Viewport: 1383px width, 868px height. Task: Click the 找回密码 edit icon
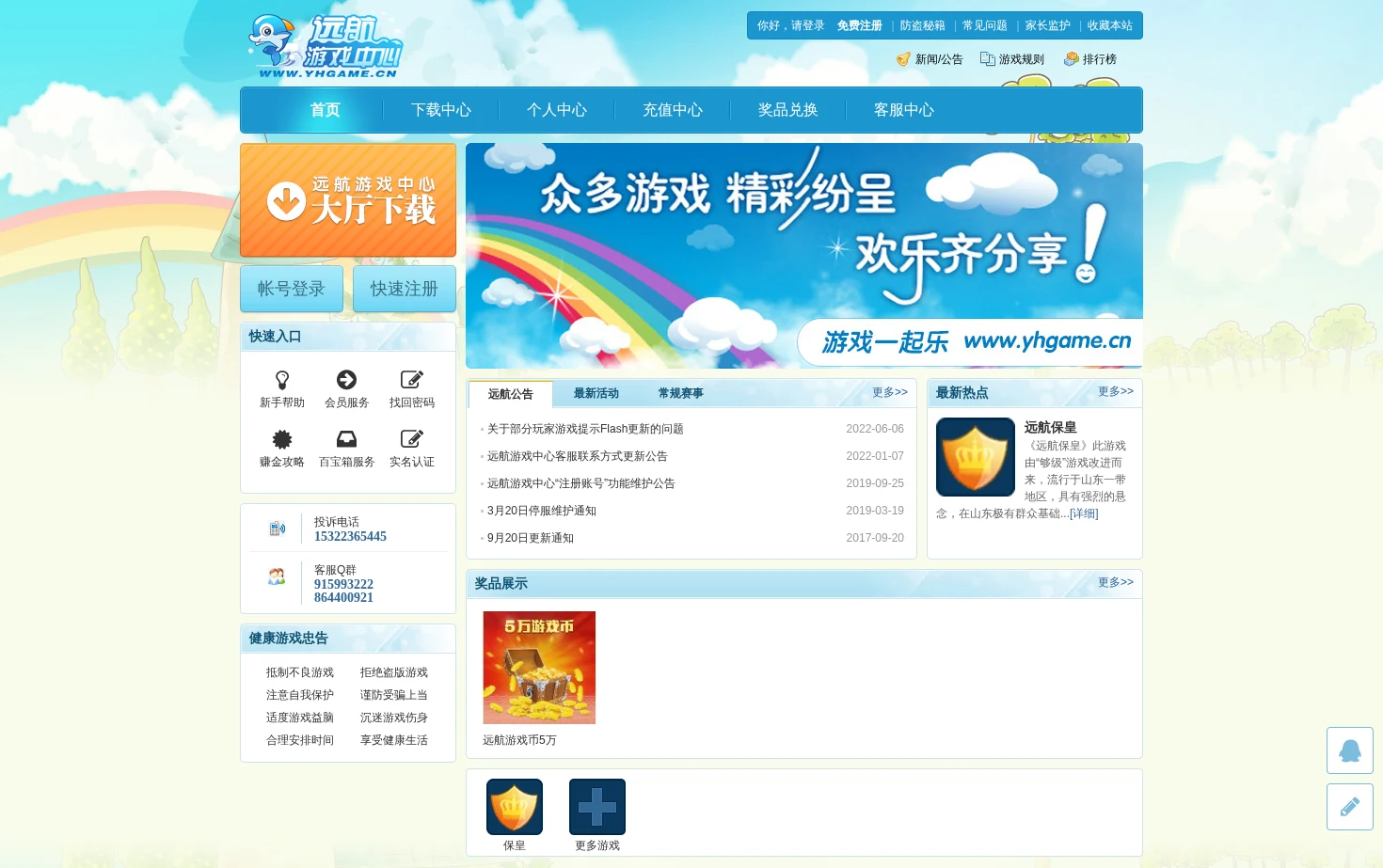[412, 380]
